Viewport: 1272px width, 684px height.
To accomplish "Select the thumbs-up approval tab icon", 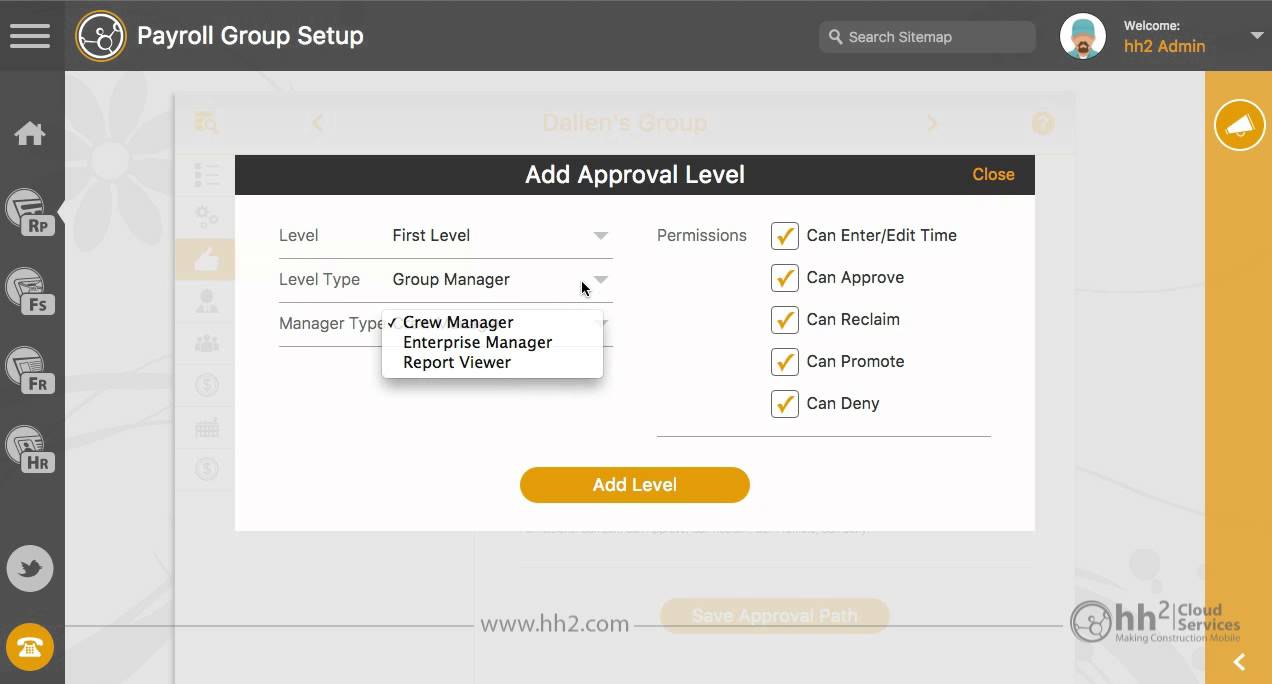I will click(206, 259).
